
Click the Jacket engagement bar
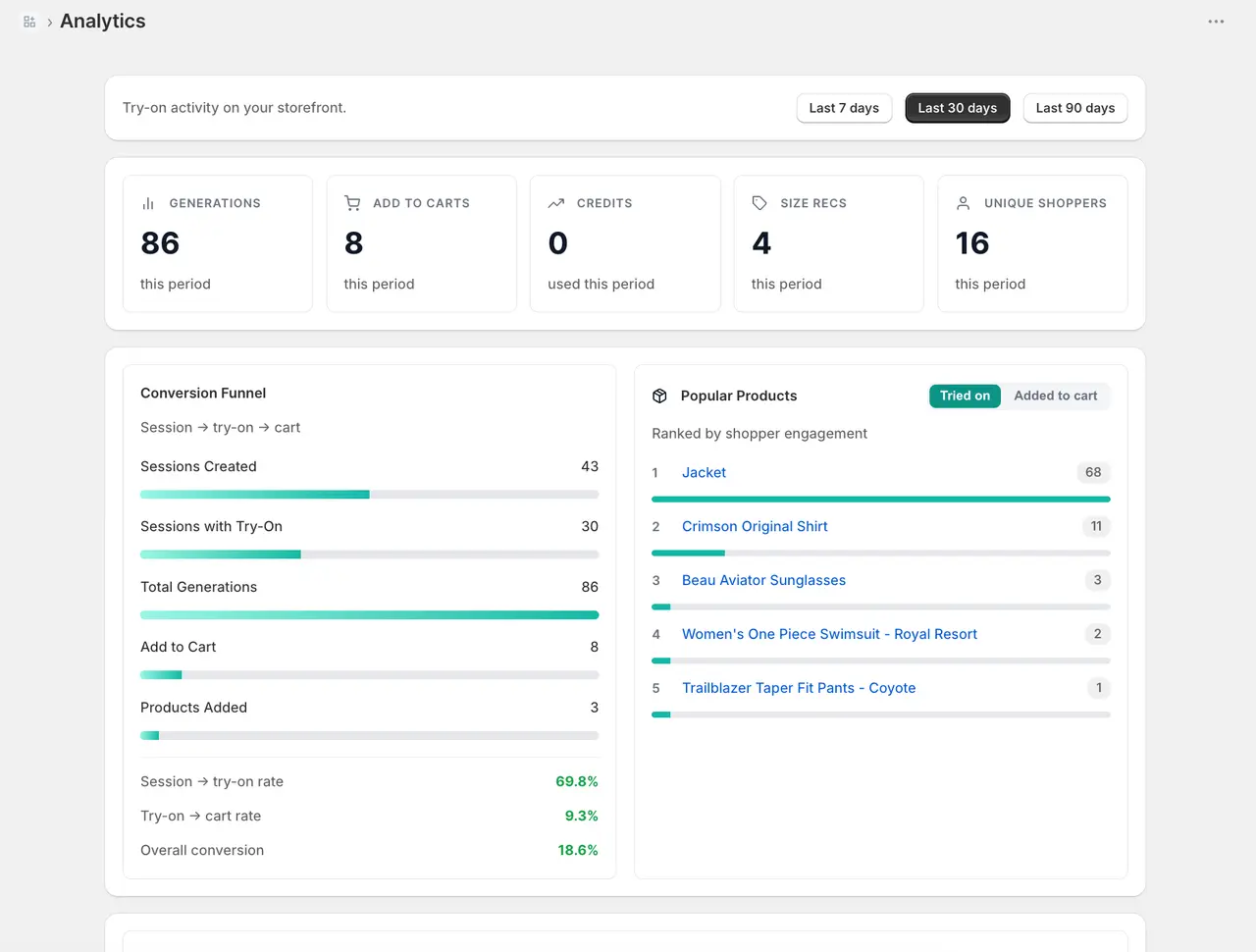pyautogui.click(x=881, y=500)
